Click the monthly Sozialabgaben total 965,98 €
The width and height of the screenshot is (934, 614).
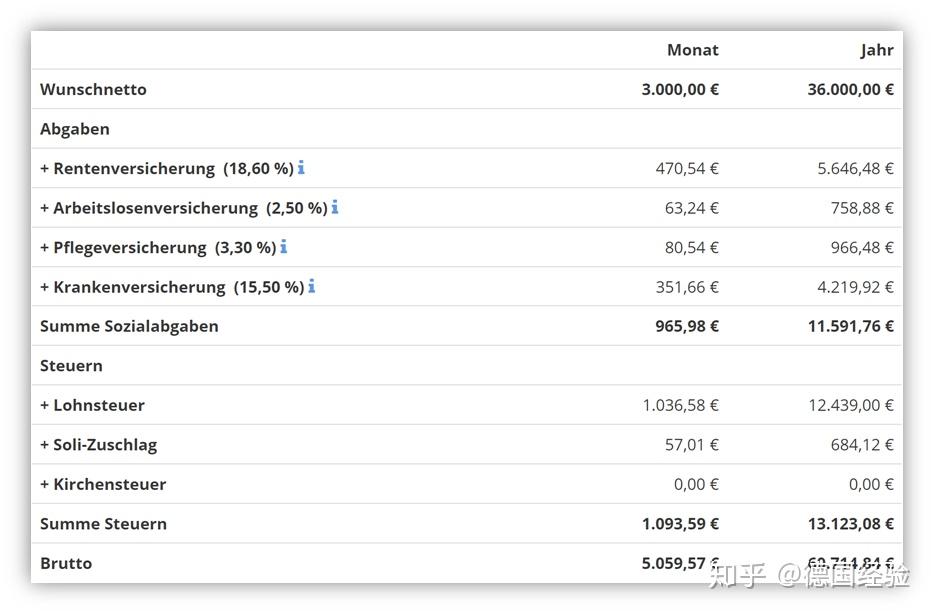686,326
